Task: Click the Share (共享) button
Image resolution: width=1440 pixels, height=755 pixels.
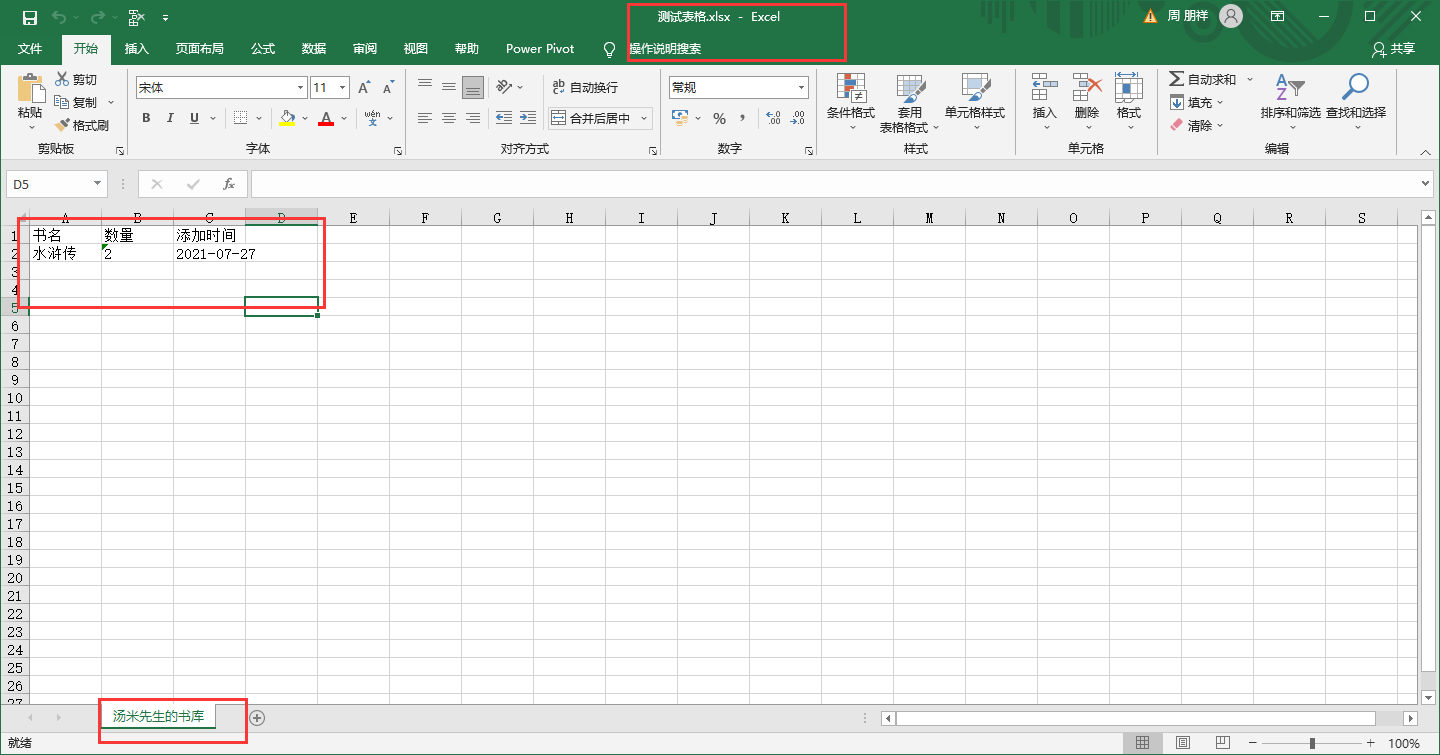Action: coord(1394,49)
